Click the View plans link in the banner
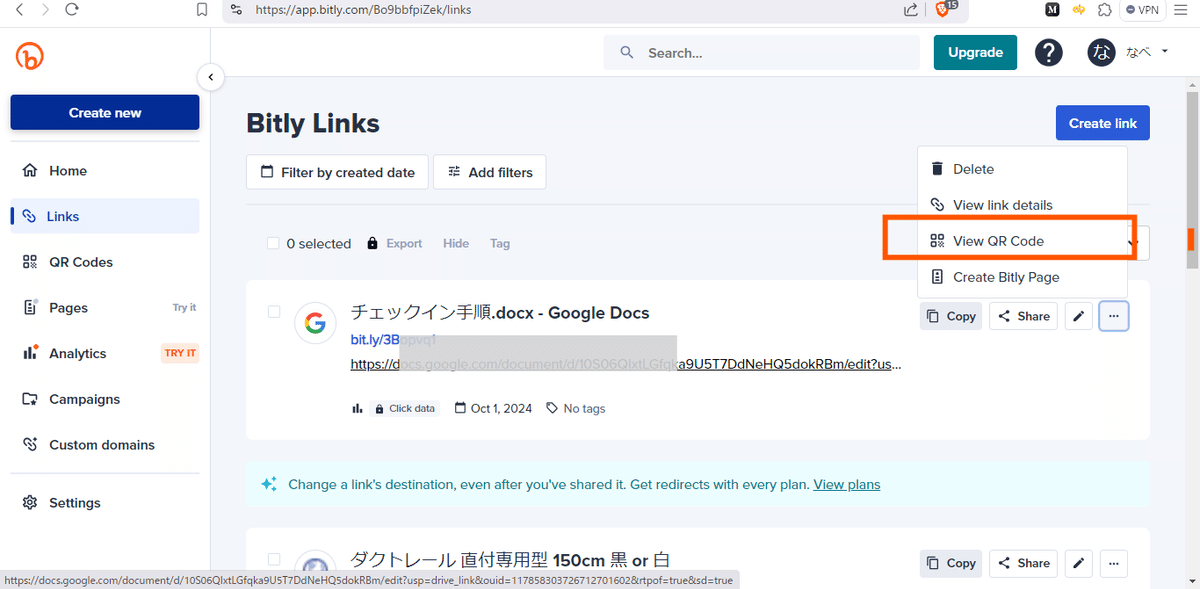 (846, 484)
